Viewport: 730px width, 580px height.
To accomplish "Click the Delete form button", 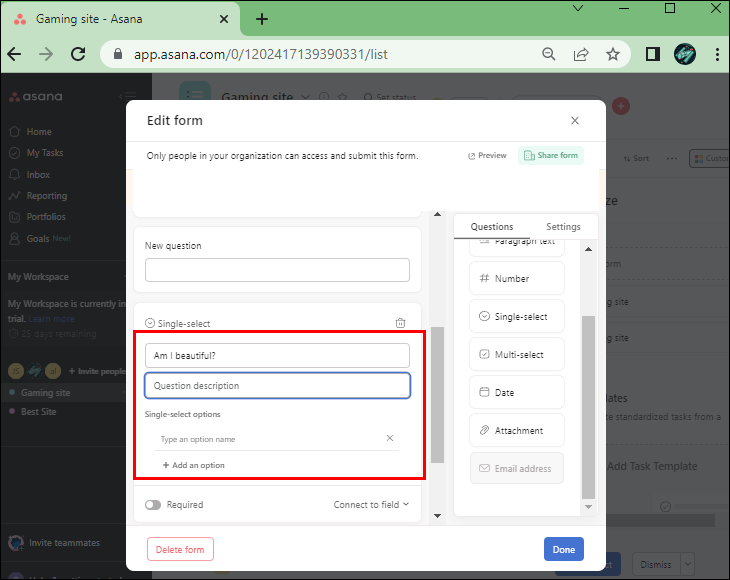I will coord(180,549).
